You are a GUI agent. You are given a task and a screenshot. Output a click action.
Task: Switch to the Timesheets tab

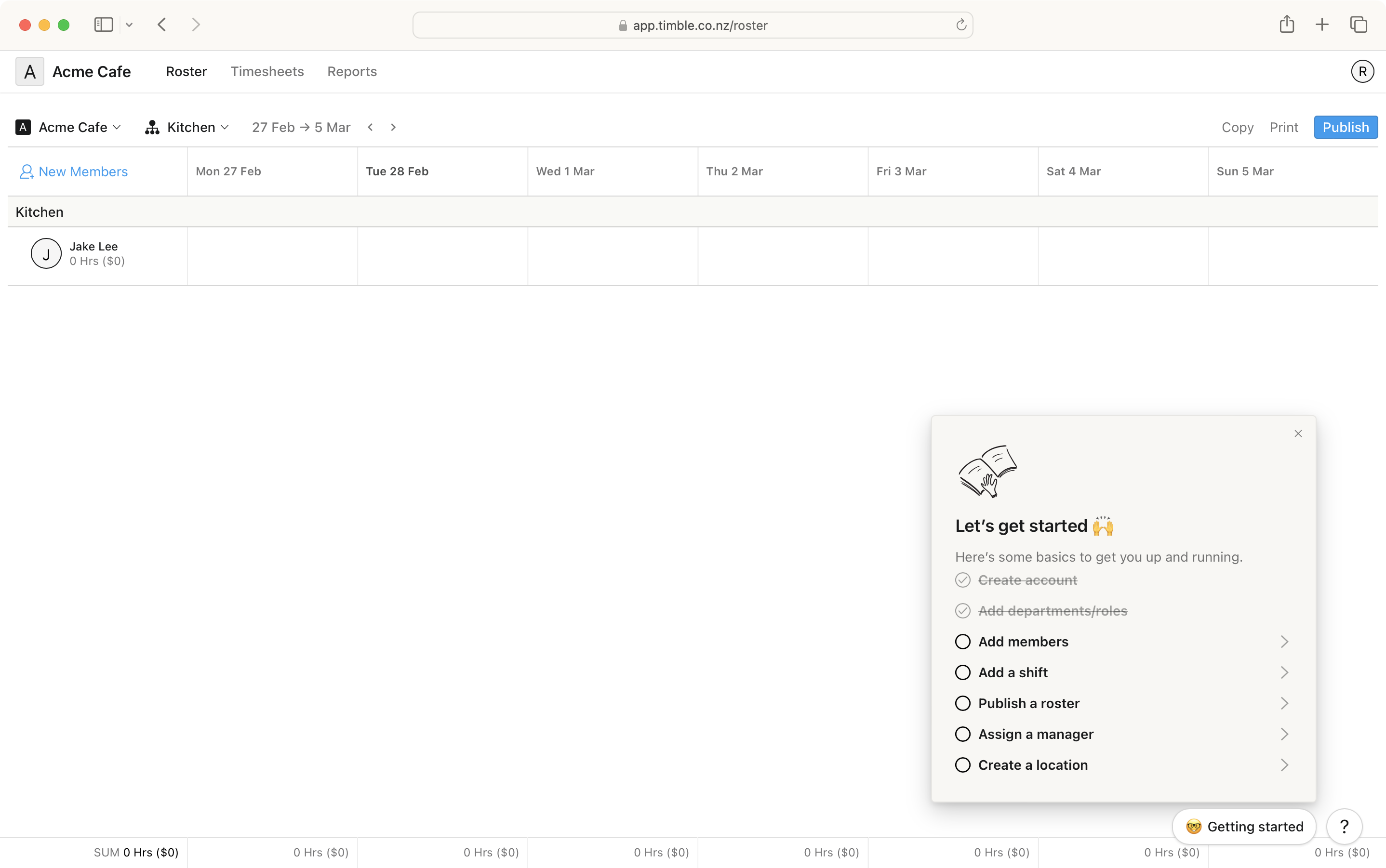click(x=267, y=72)
